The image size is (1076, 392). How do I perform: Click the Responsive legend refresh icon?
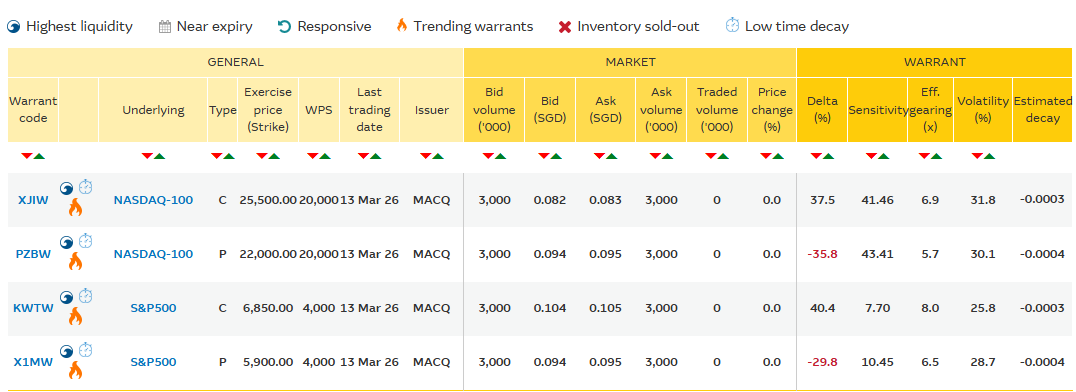(284, 27)
